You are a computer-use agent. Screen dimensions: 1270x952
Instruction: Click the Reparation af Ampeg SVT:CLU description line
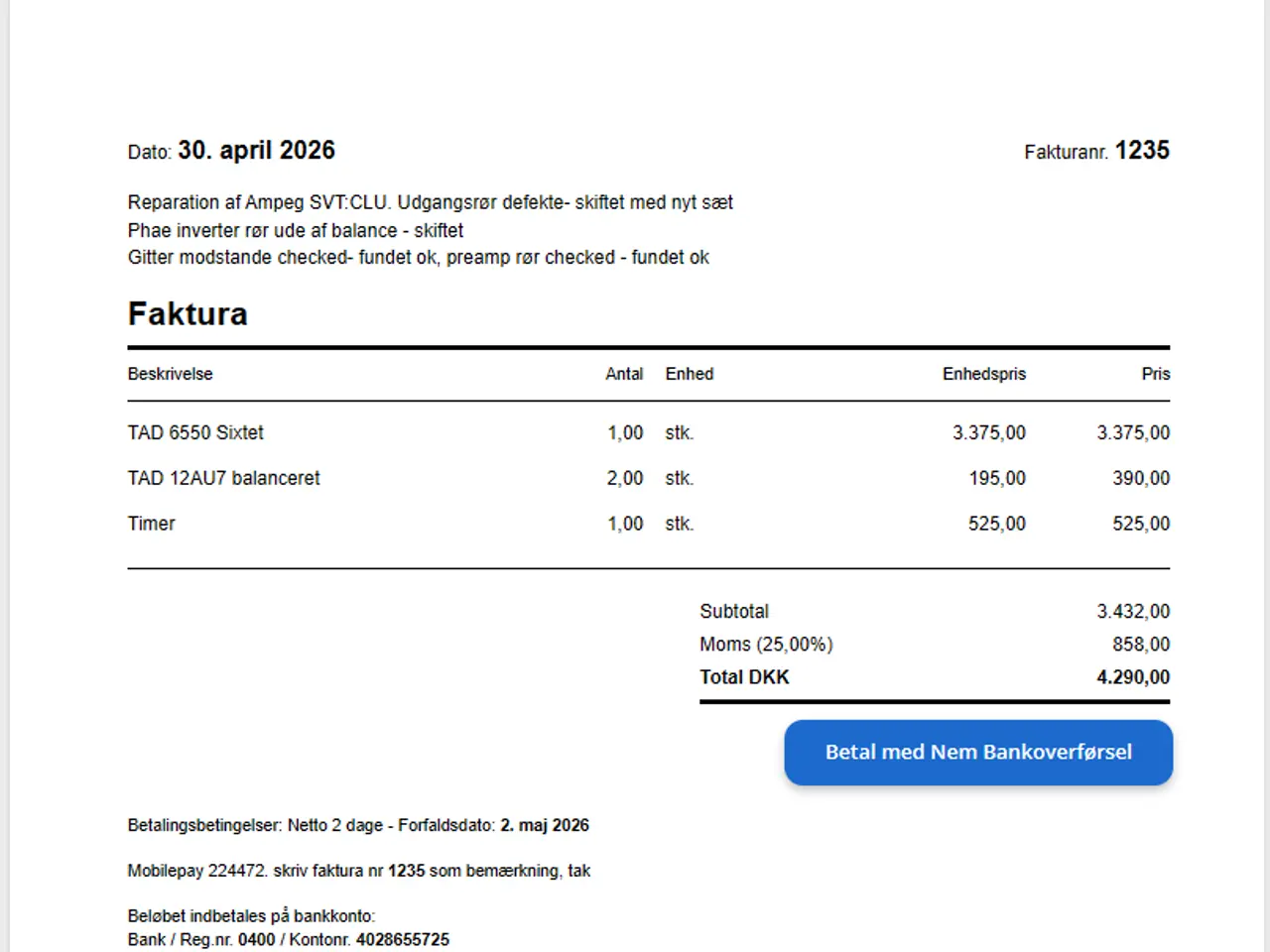click(431, 202)
